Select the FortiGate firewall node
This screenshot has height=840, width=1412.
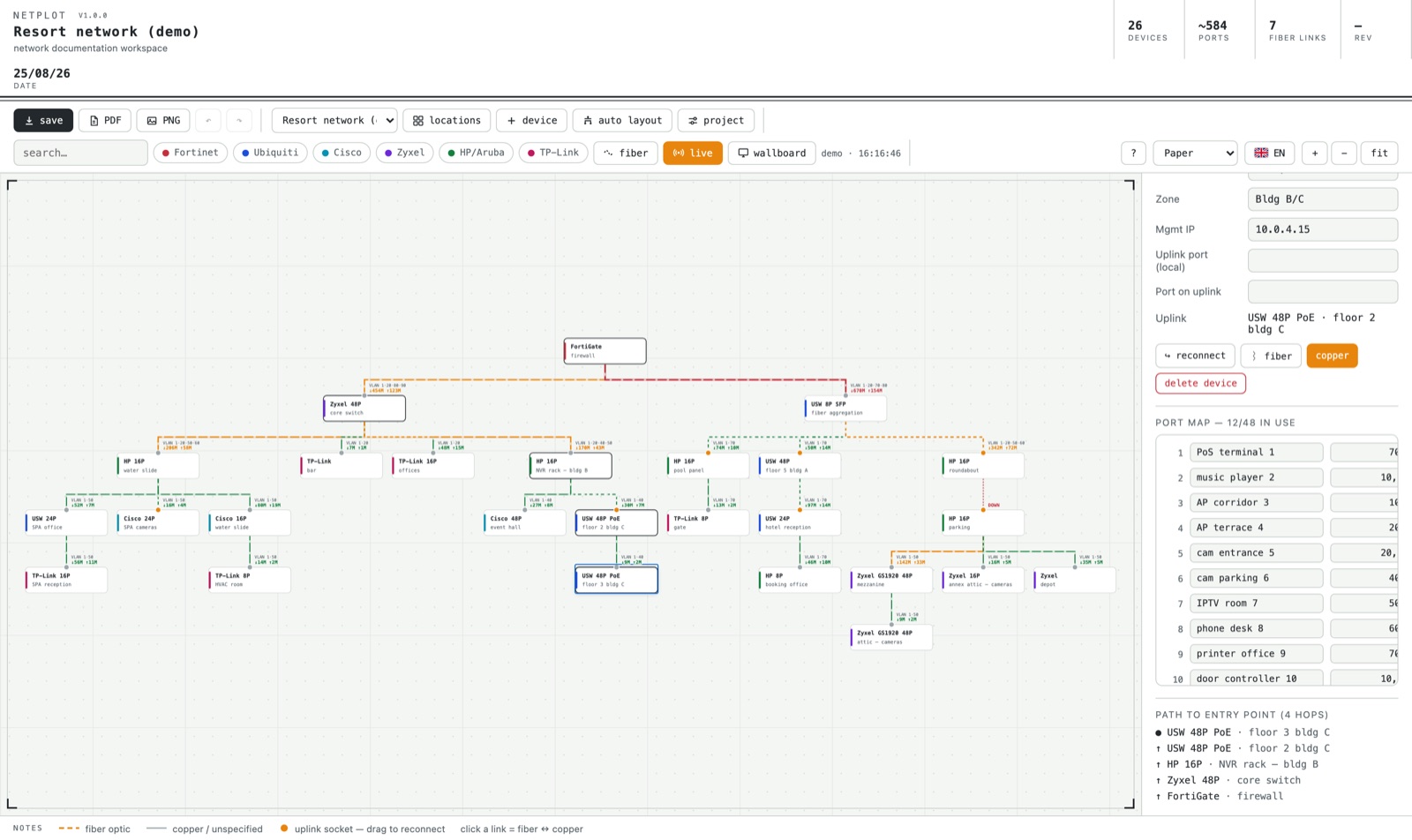click(x=605, y=351)
